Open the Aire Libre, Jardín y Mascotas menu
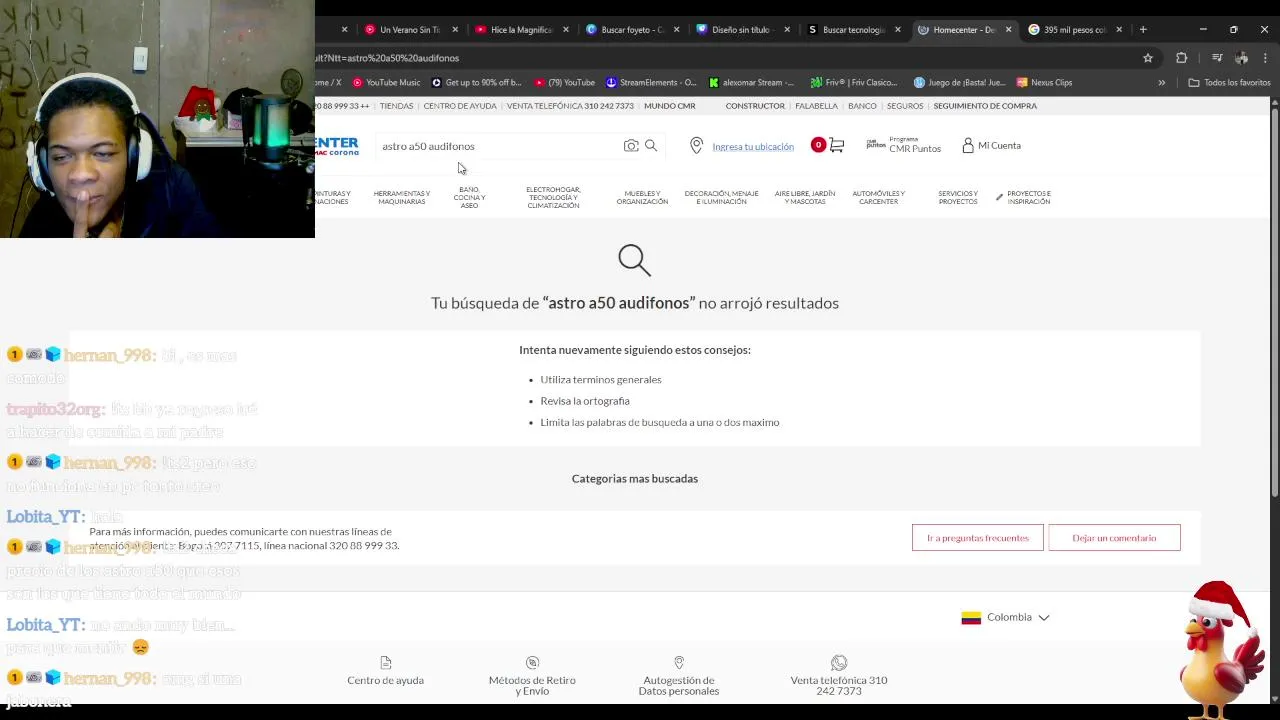Screen dimensions: 1280x720 805,197
